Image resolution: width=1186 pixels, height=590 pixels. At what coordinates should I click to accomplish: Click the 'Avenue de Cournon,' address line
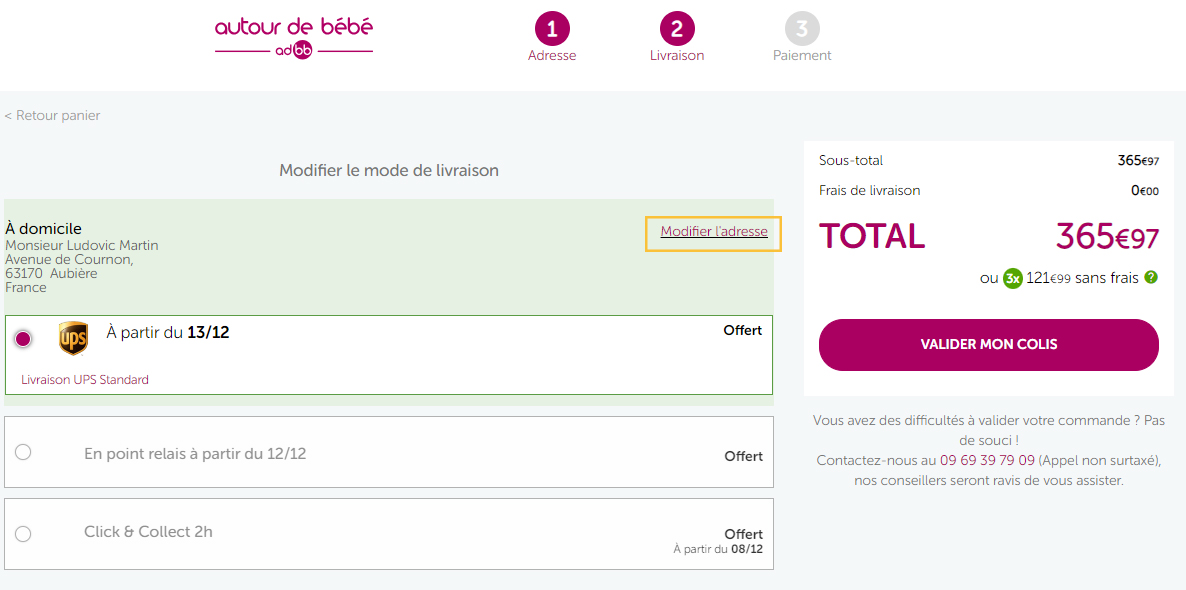coord(70,259)
